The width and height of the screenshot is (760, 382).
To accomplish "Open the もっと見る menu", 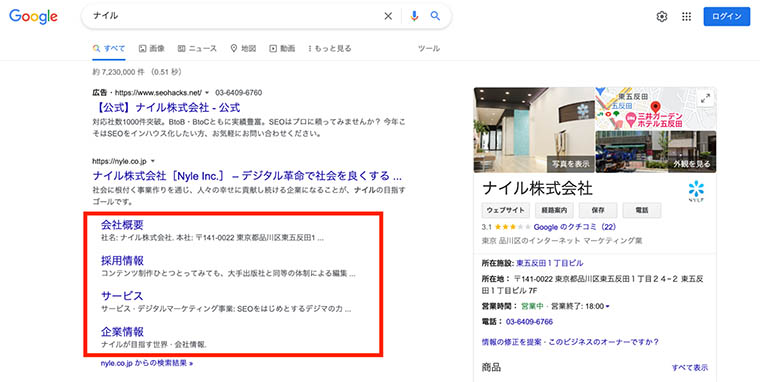I will pyautogui.click(x=330, y=48).
